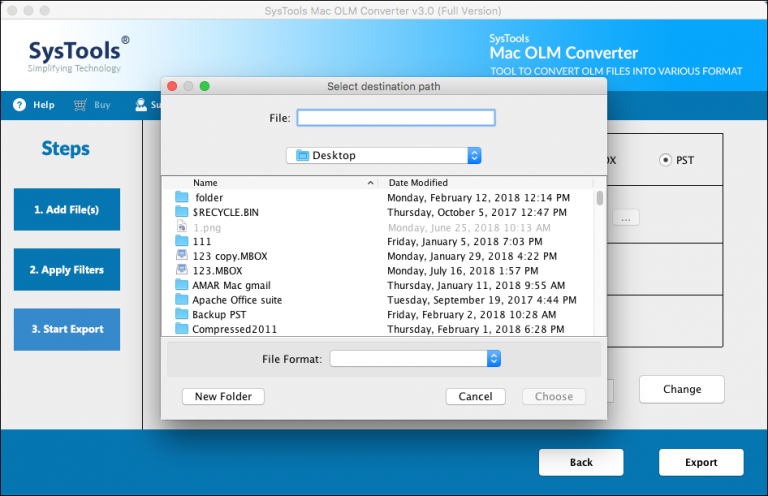Click the Choose button
The width and height of the screenshot is (768, 496).
554,397
